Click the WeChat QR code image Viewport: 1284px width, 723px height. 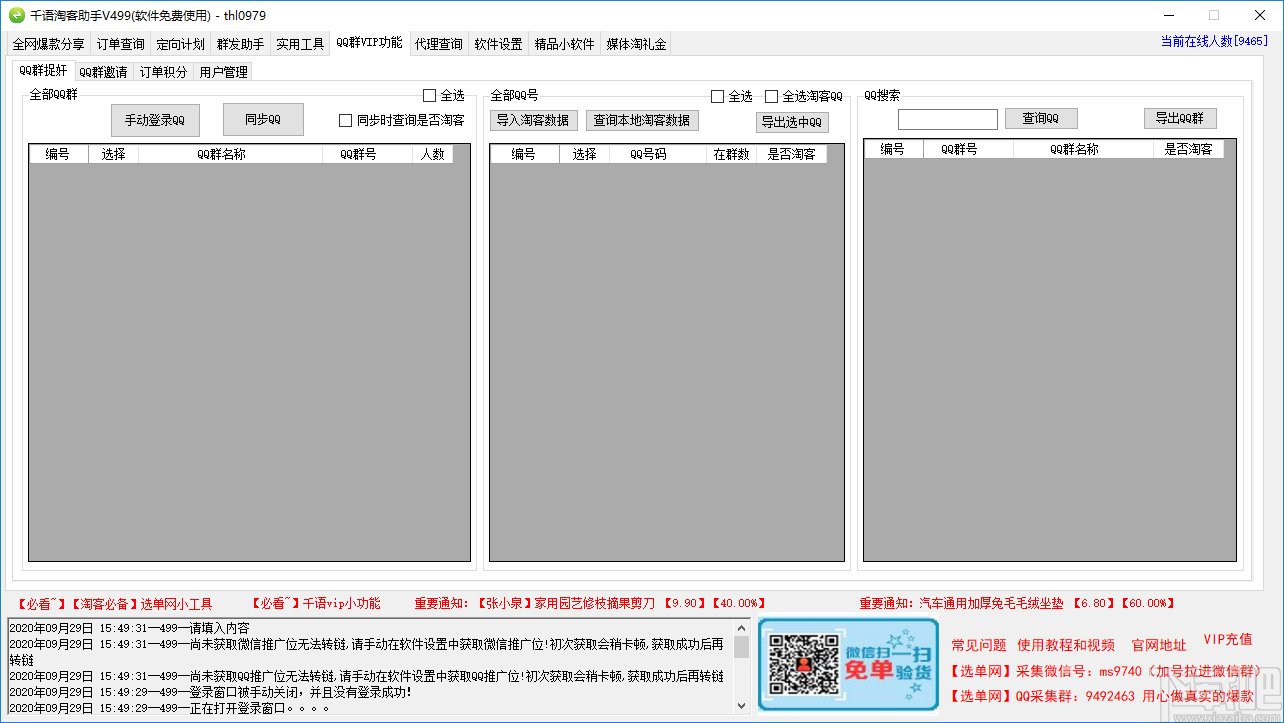tap(804, 665)
